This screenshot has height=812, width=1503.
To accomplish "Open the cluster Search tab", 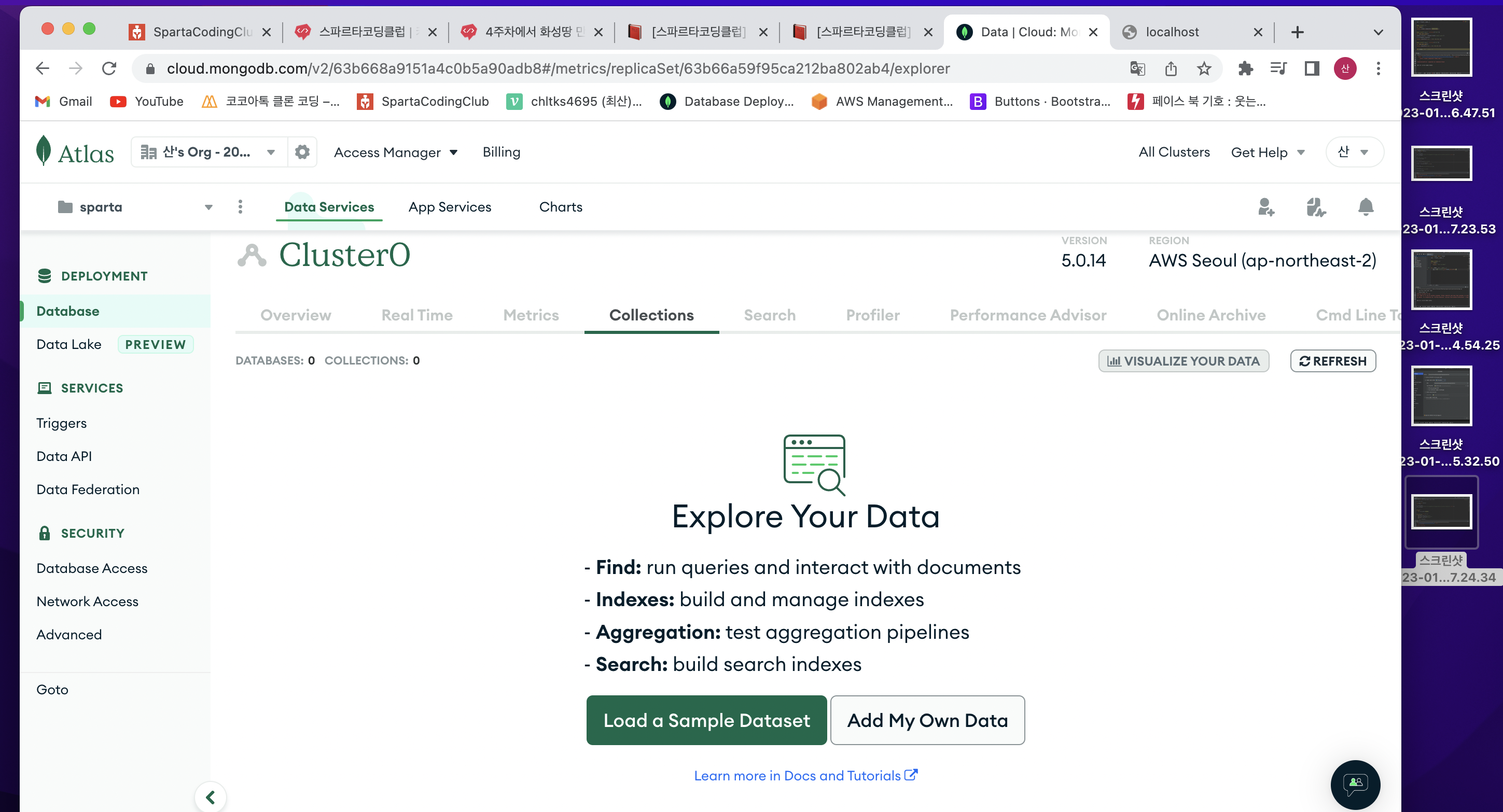I will coord(770,315).
